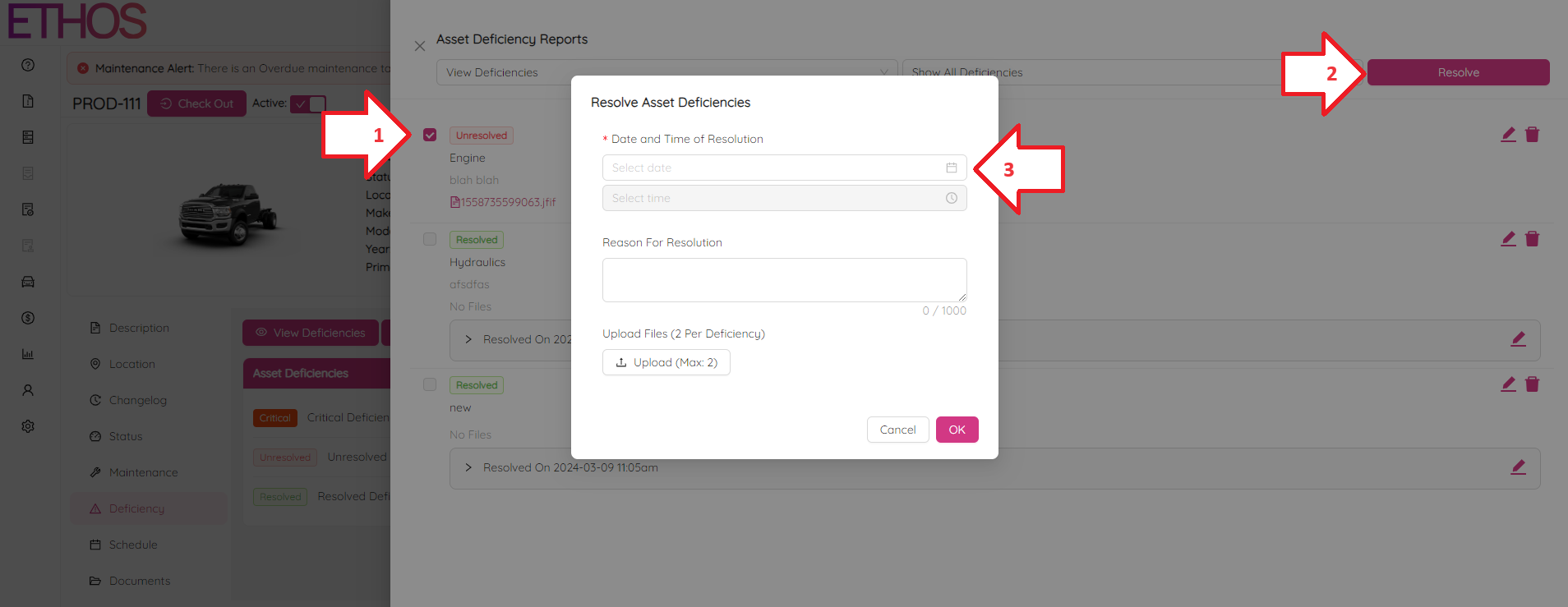Open the Schedule section
The width and height of the screenshot is (1568, 607).
pos(132,545)
